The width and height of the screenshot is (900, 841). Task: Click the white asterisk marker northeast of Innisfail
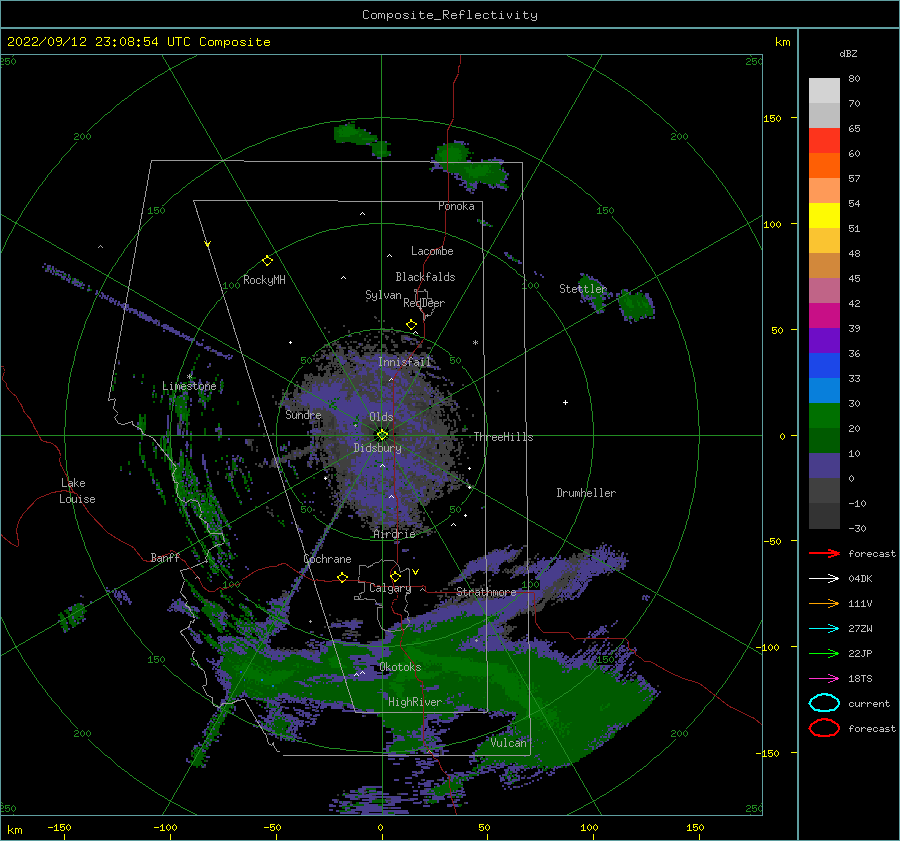point(475,343)
